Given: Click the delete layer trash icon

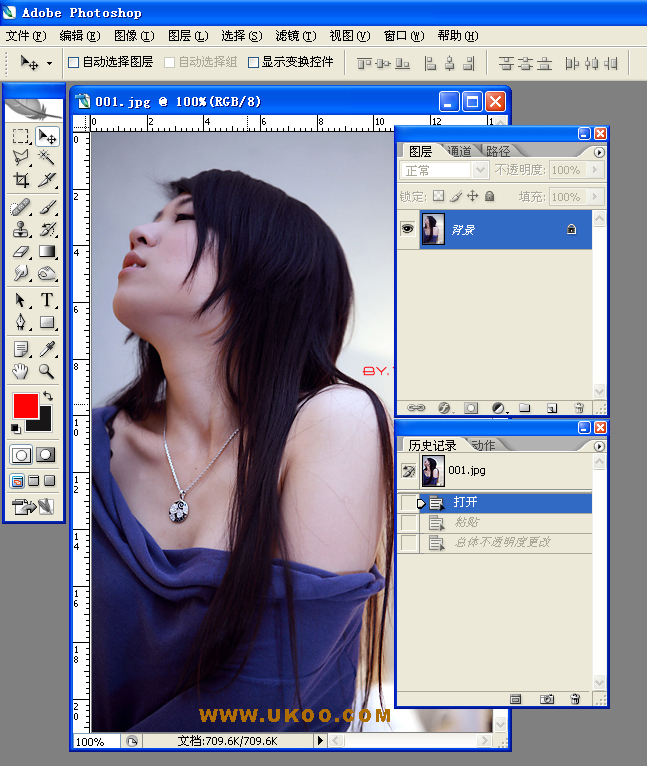Looking at the screenshot, I should [578, 408].
